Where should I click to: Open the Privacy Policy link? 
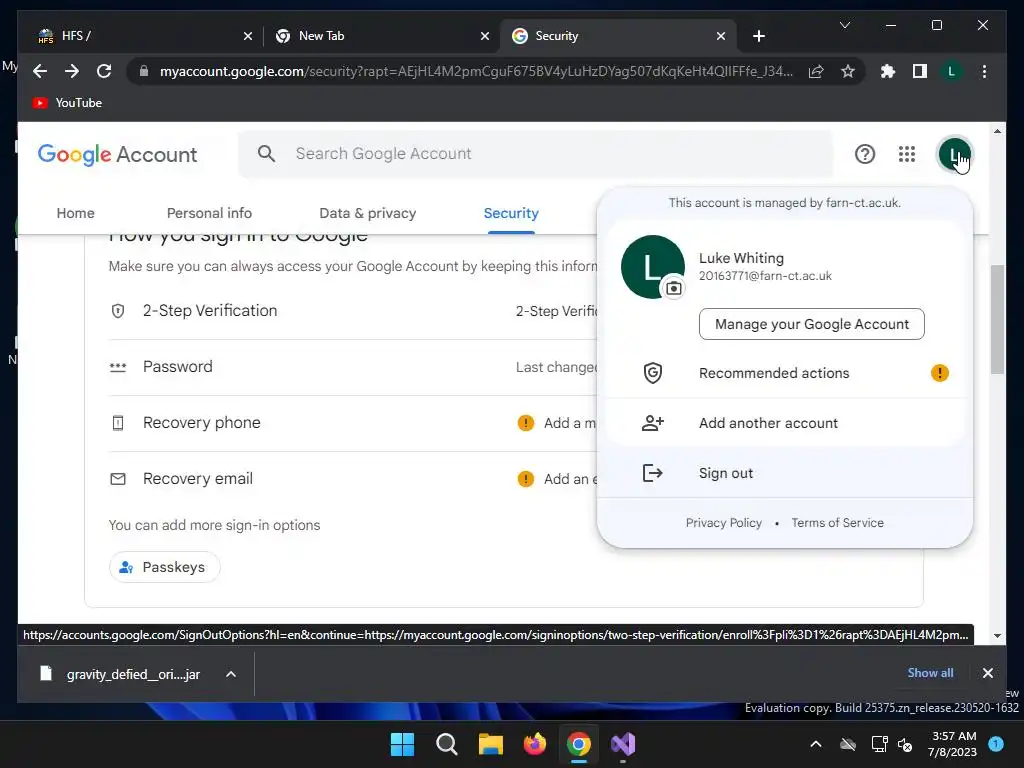(x=724, y=522)
